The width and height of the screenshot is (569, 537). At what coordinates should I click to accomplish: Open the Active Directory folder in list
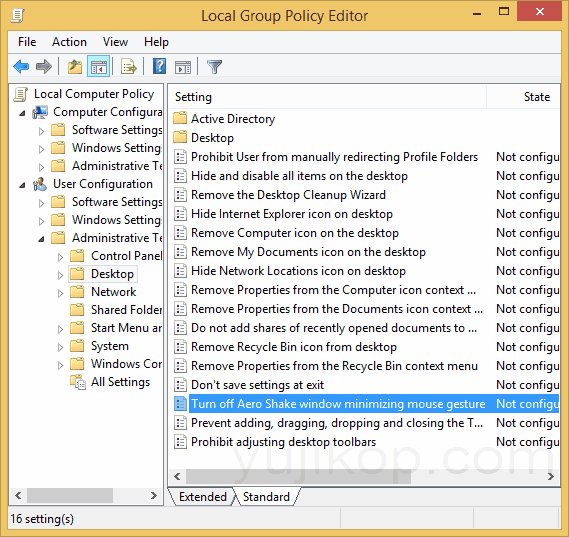coord(233,119)
